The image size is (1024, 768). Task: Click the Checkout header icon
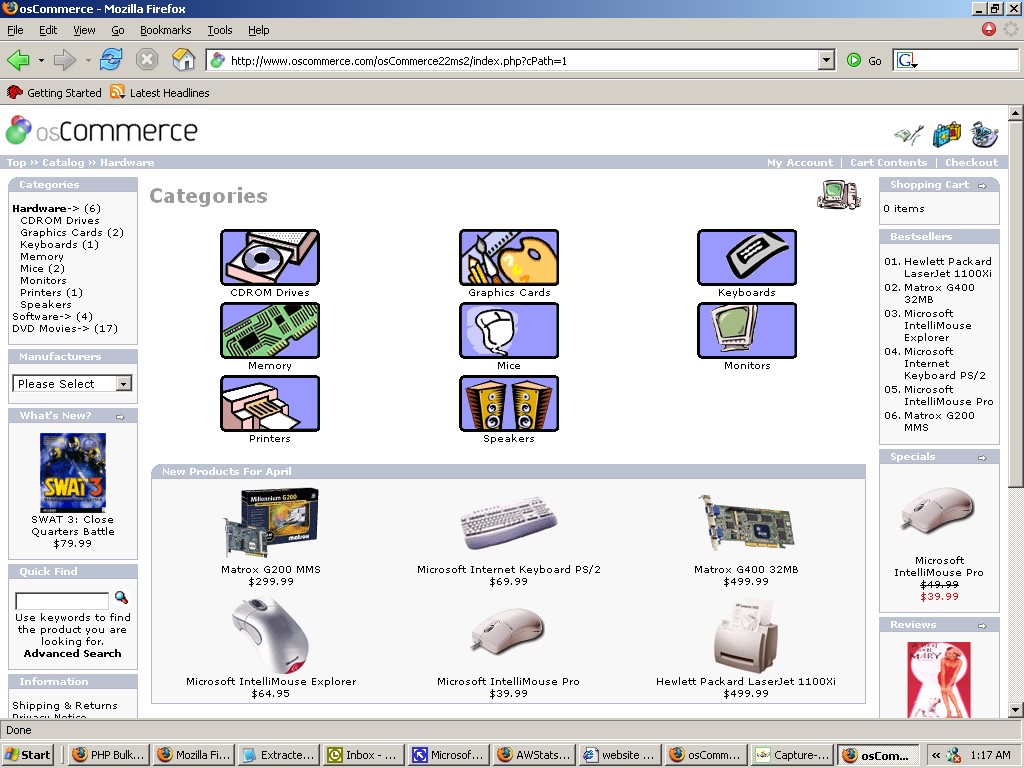click(985, 135)
